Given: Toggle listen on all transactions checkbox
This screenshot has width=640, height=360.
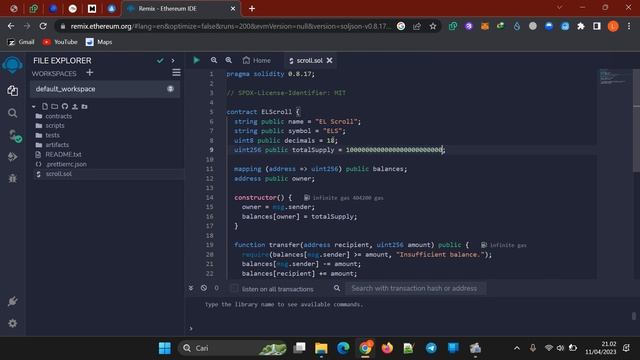Looking at the screenshot, I should point(234,288).
